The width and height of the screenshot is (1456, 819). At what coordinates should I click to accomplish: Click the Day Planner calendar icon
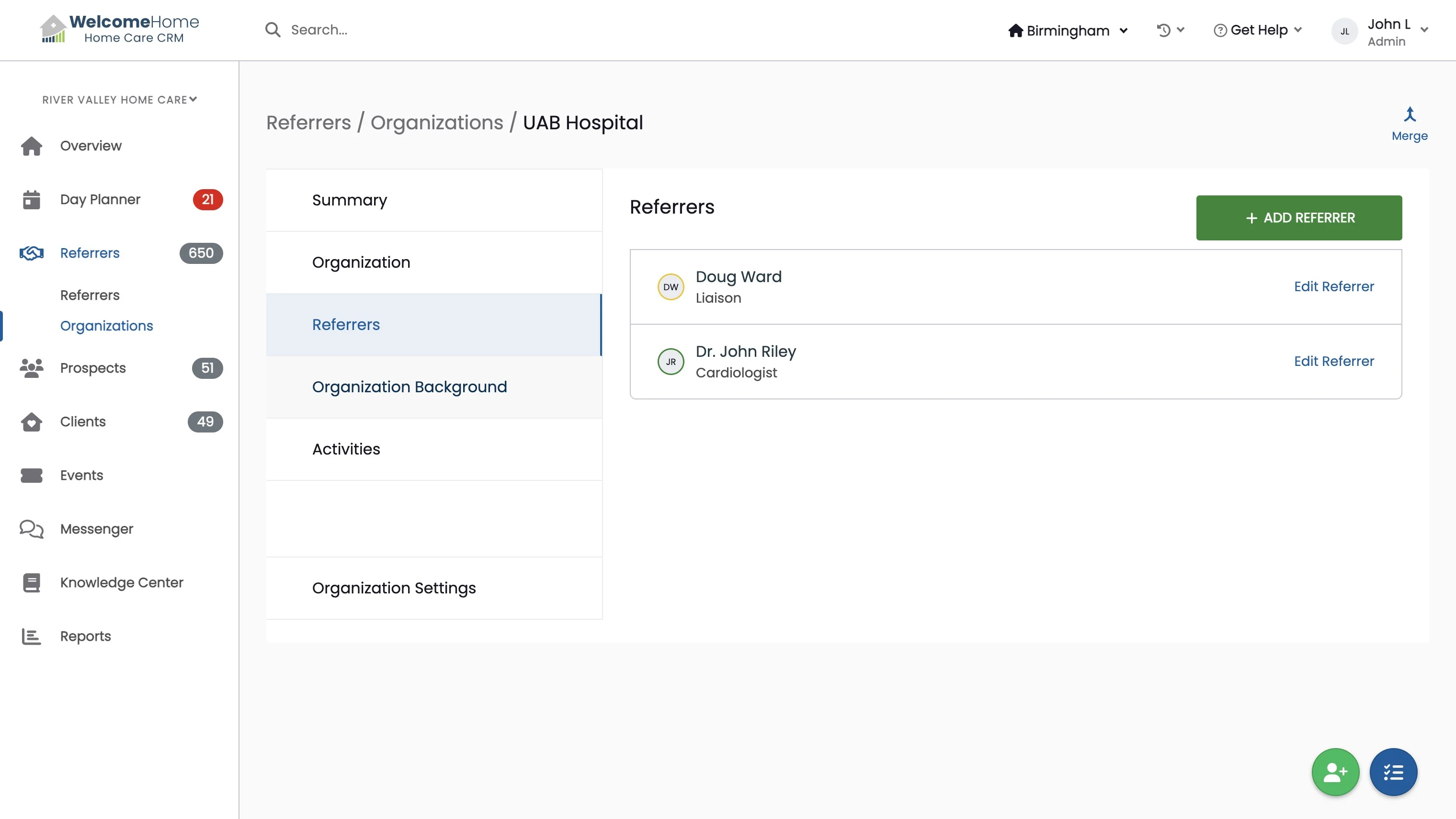[31, 200]
